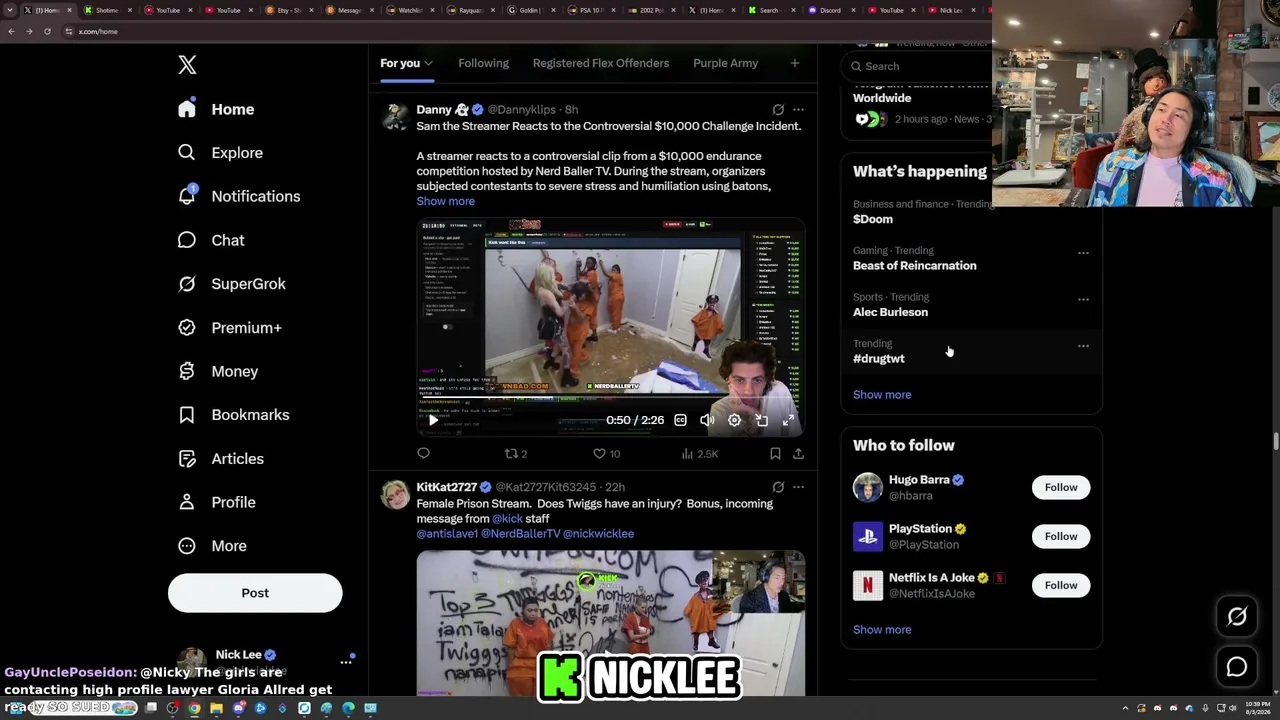Open the image in KitKat2727's post
The image size is (1280, 720).
[x=611, y=623]
